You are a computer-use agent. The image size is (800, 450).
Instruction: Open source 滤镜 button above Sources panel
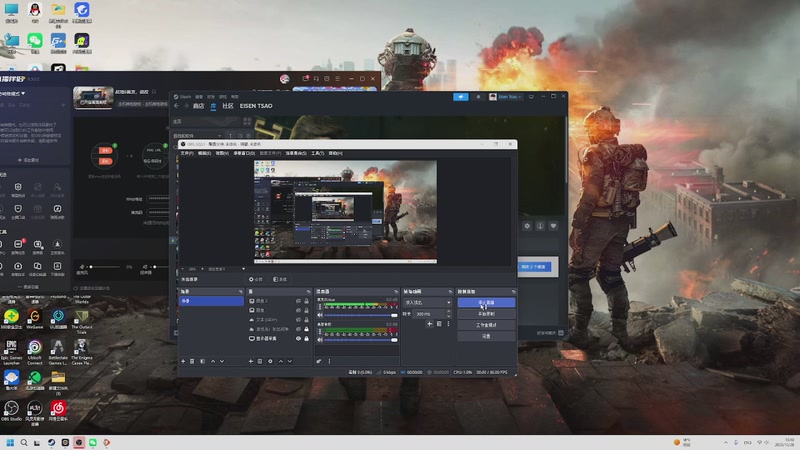tap(280, 279)
